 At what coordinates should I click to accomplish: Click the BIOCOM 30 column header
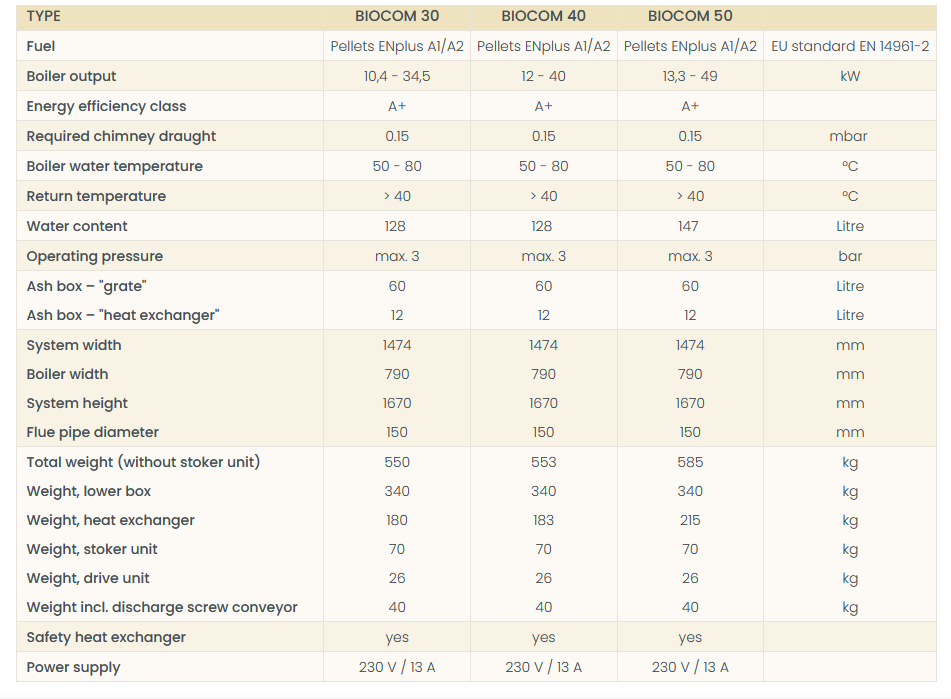(397, 16)
